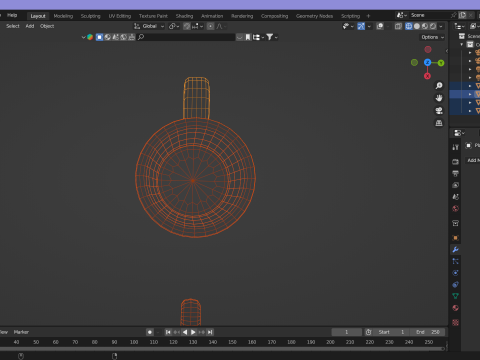
Task: Click the current frame field showing 1
Action: coord(347,332)
